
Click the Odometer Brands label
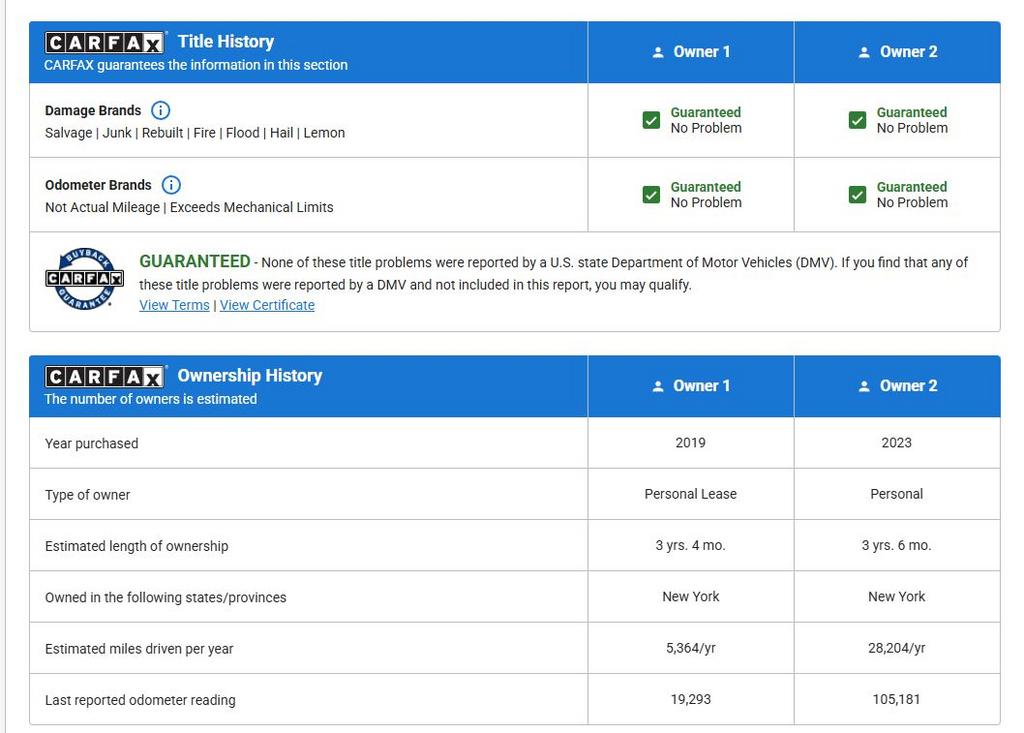[x=98, y=185]
